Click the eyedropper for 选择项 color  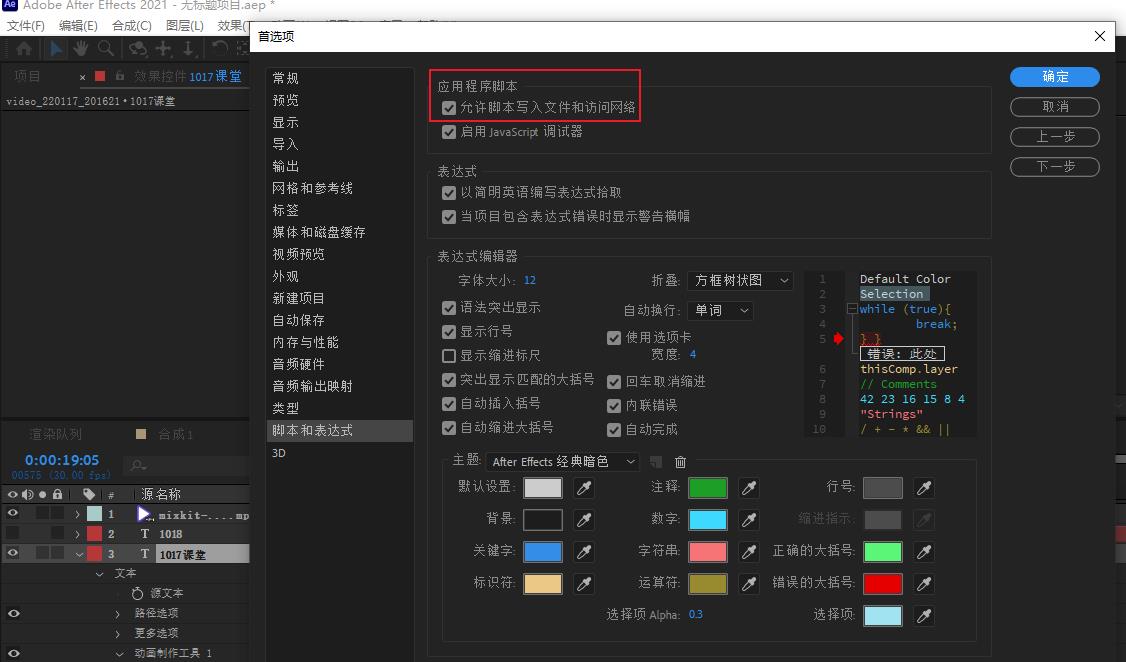923,615
